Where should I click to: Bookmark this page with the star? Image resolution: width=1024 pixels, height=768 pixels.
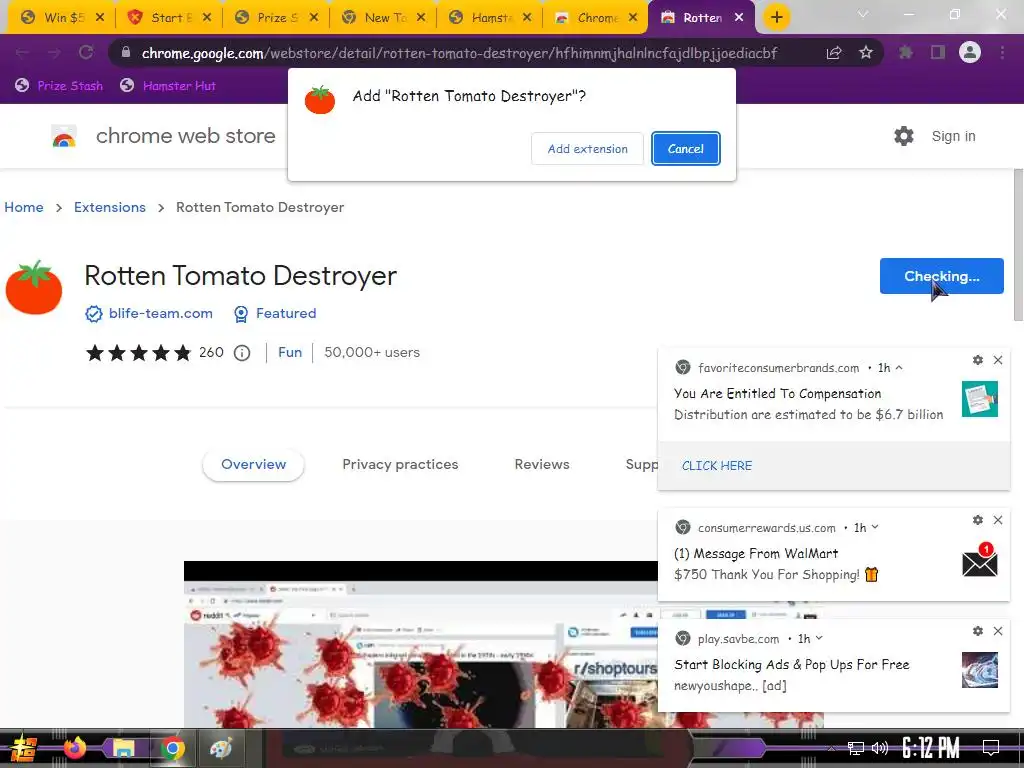866,52
